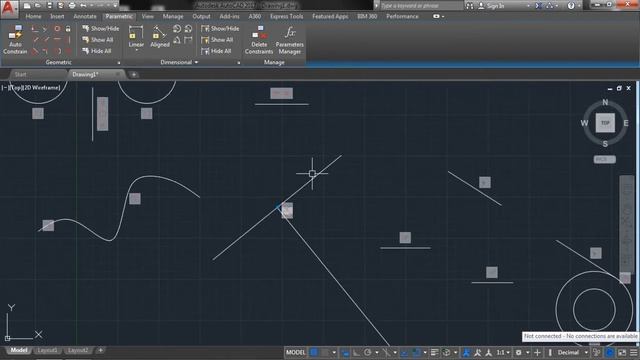The width and height of the screenshot is (640, 360).
Task: Click the Open file icon in Quick Access
Action: point(38,6)
